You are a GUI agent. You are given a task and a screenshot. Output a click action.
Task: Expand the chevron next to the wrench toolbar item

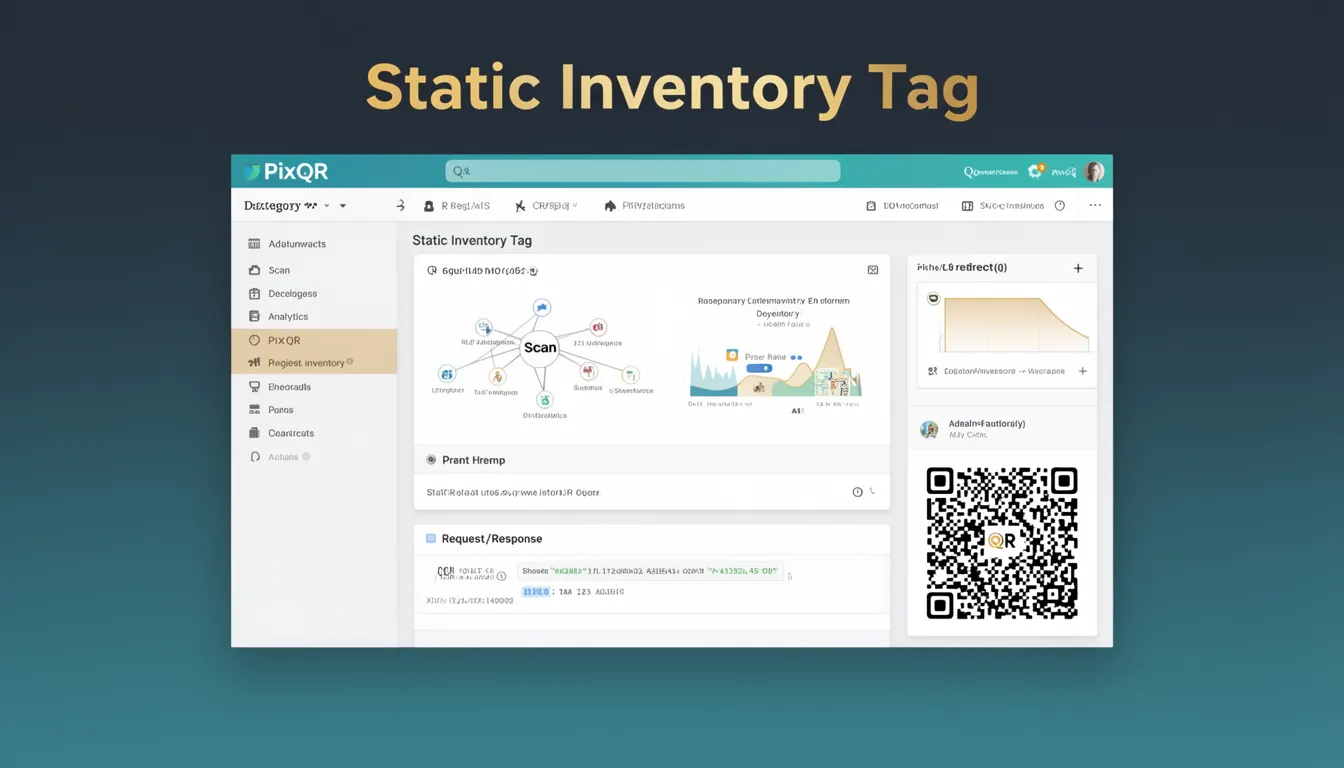tap(575, 206)
